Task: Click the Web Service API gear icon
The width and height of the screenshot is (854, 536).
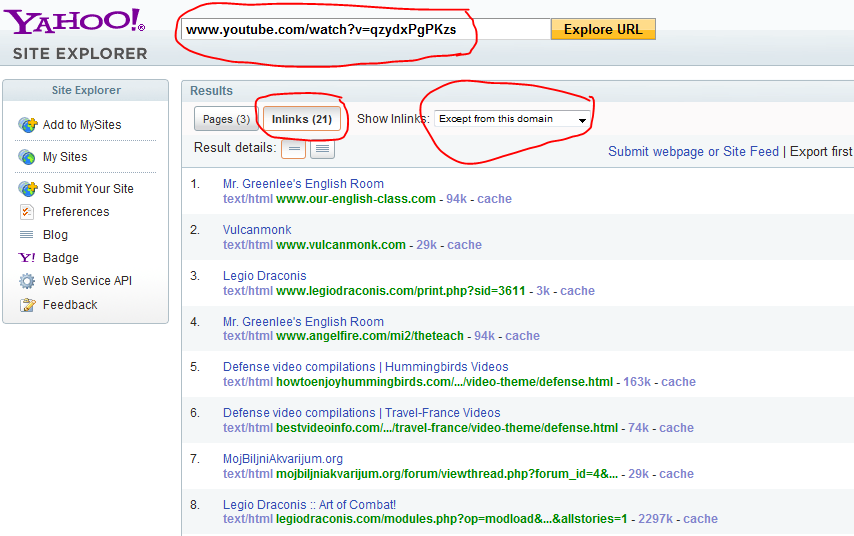Action: pyautogui.click(x=27, y=281)
